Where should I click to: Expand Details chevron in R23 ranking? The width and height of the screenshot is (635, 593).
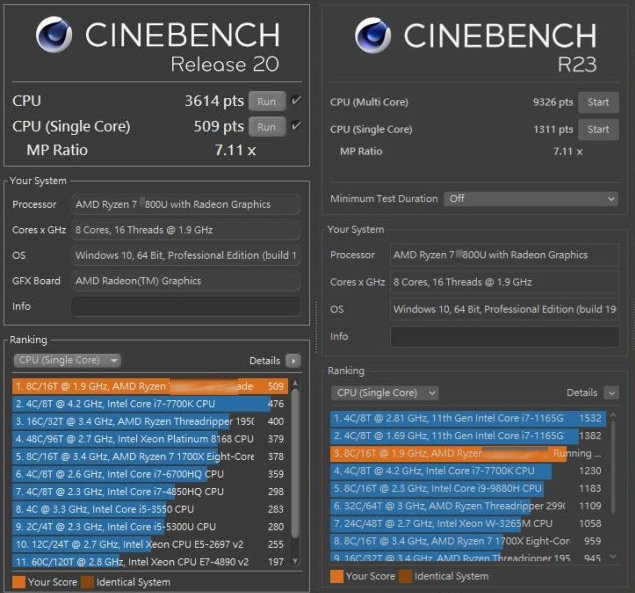click(x=611, y=393)
